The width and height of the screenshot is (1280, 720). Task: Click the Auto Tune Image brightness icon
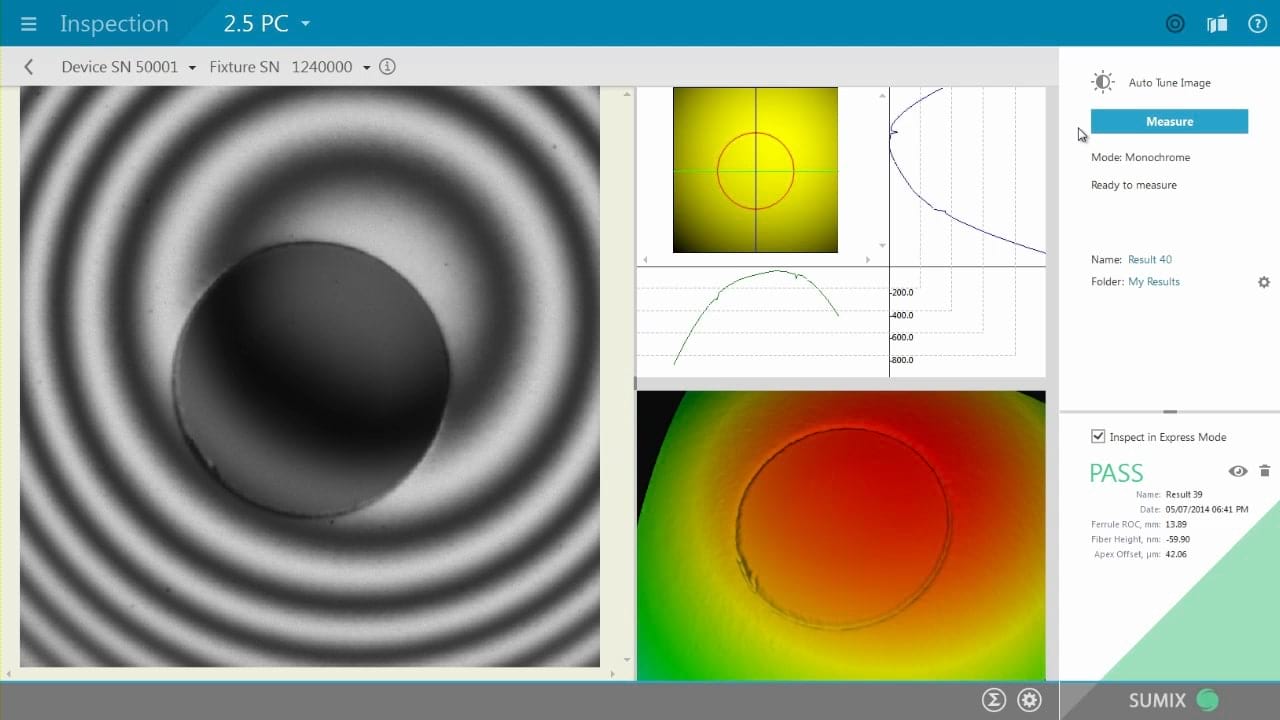coord(1102,82)
